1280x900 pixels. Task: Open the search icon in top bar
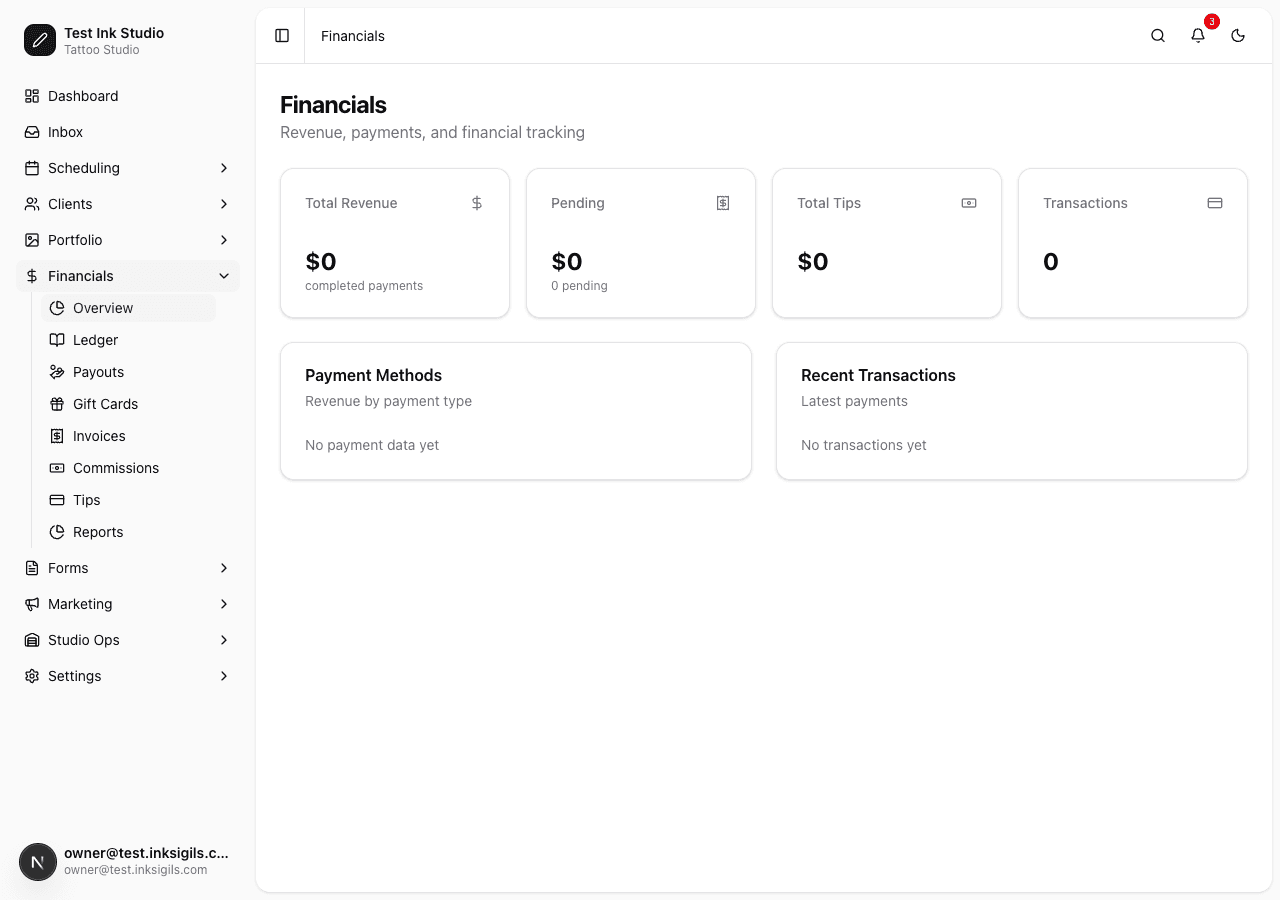1157,35
